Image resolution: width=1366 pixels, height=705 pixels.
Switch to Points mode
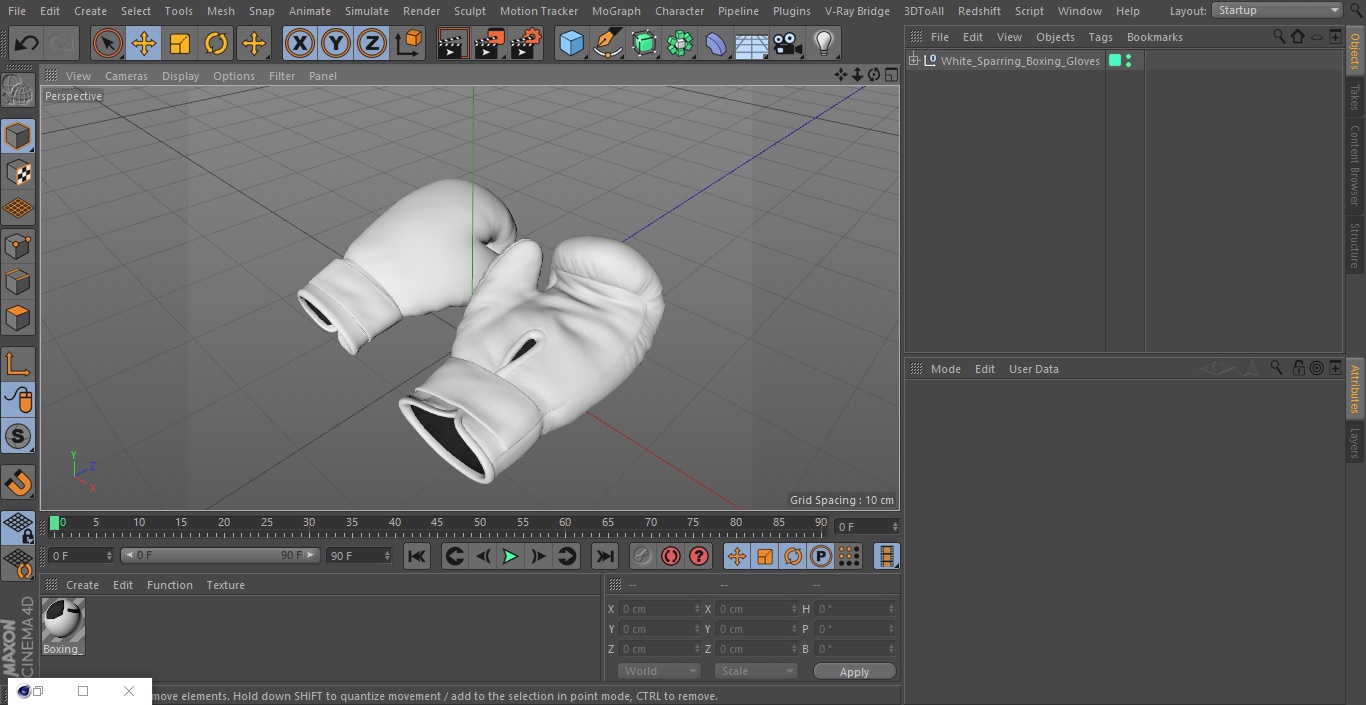pyautogui.click(x=18, y=245)
